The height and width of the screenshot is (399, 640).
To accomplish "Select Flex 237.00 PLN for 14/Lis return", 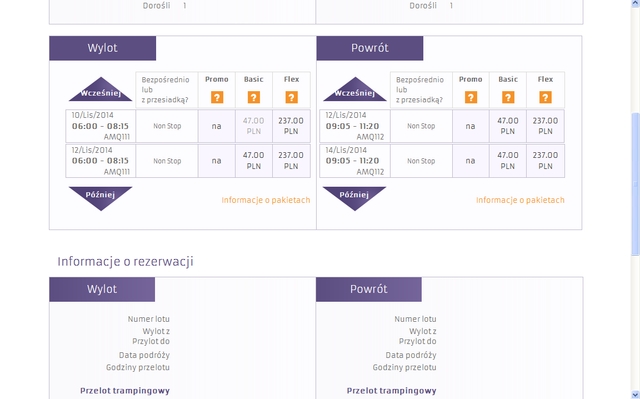I will pos(545,161).
